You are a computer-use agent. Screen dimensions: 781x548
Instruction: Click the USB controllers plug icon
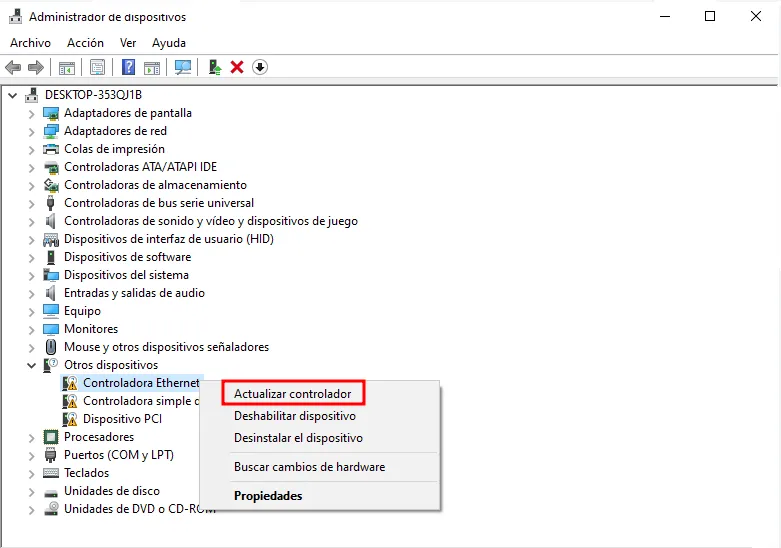tap(50, 203)
